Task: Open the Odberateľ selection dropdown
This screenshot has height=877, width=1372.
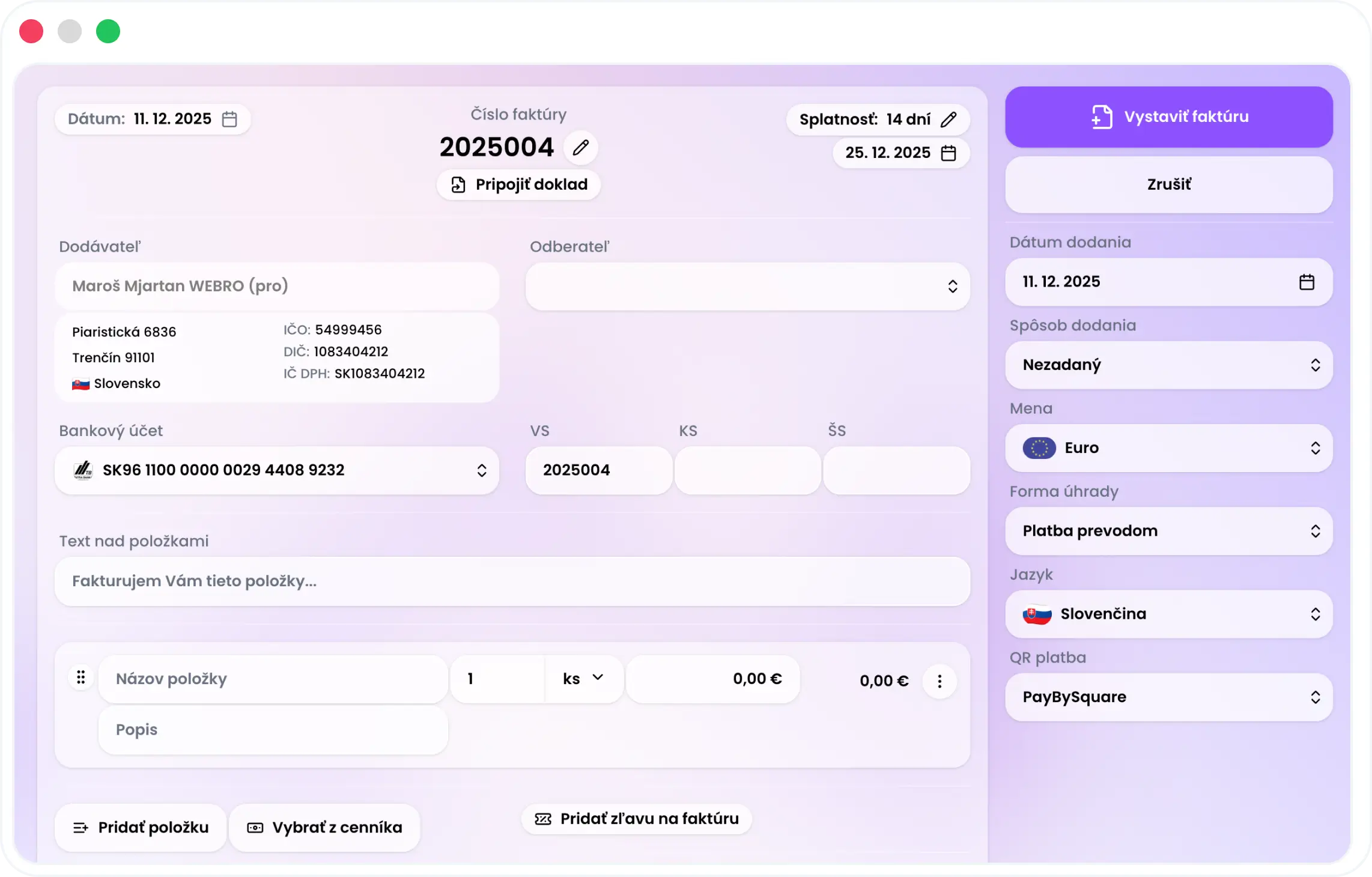Action: coord(954,287)
